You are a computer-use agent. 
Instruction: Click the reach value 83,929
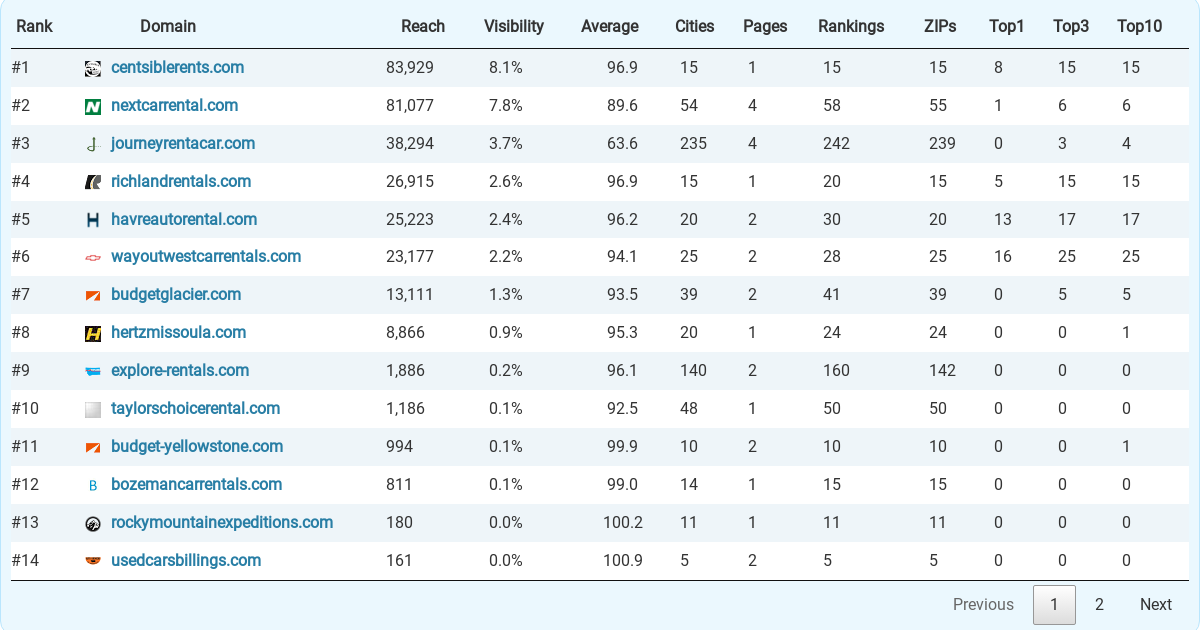pyautogui.click(x=410, y=67)
